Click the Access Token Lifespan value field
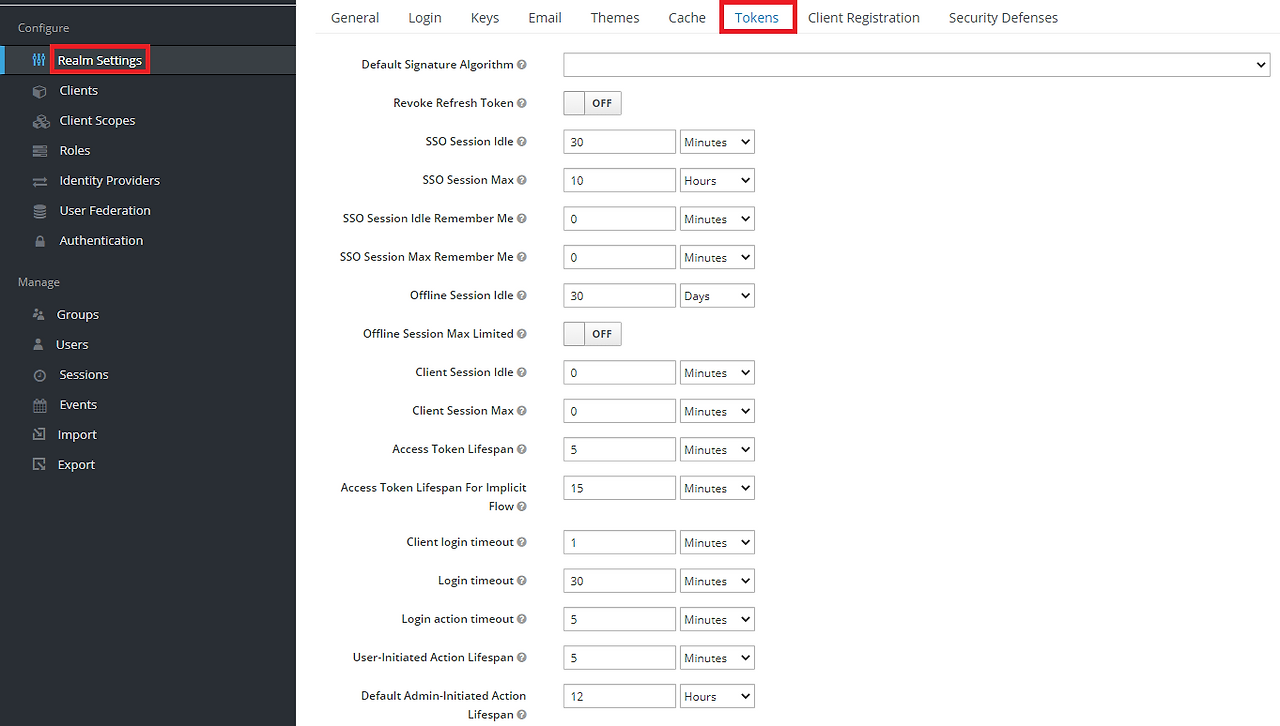This screenshot has width=1280, height=726. [619, 450]
